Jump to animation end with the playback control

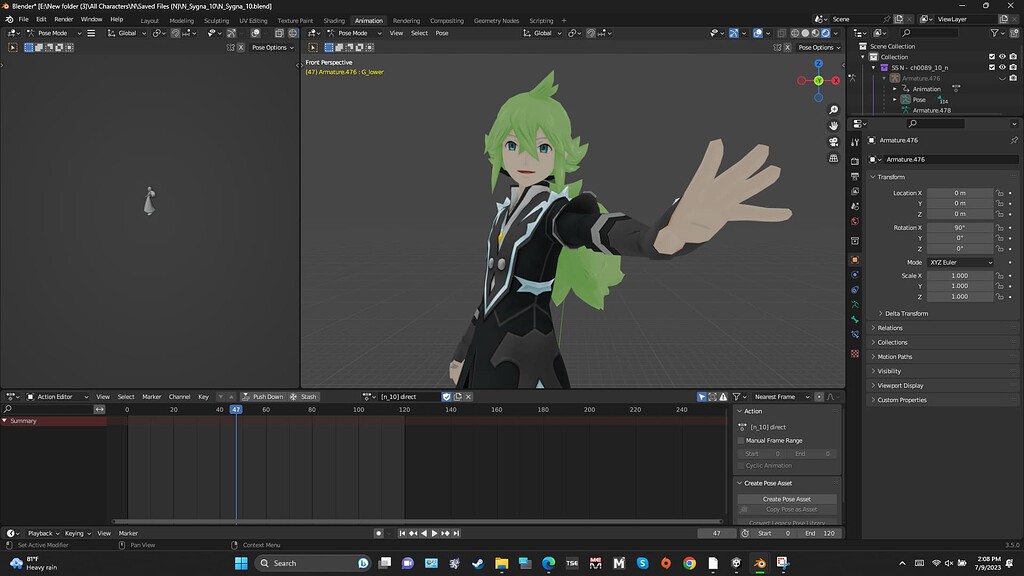click(x=456, y=533)
